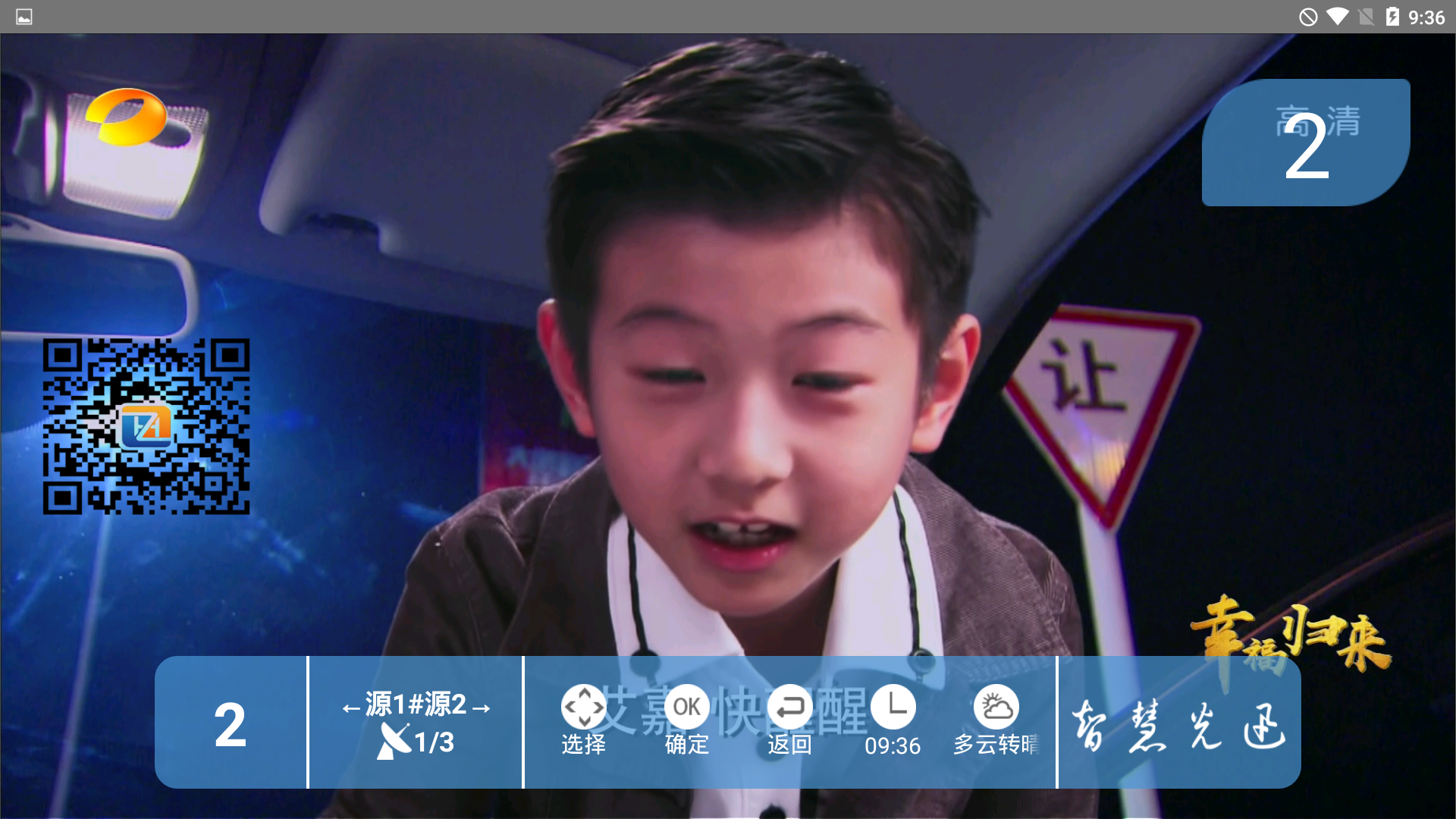This screenshot has height=819, width=1456.
Task: Tap the satellite dish signal icon
Action: pyautogui.click(x=394, y=741)
